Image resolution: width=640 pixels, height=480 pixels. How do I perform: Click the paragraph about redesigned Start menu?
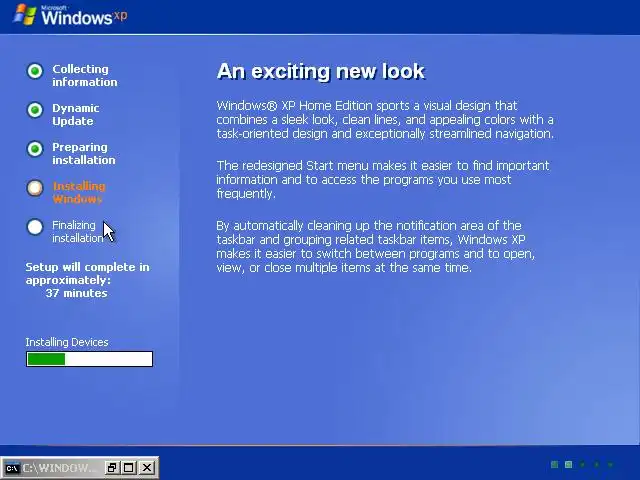(383, 180)
